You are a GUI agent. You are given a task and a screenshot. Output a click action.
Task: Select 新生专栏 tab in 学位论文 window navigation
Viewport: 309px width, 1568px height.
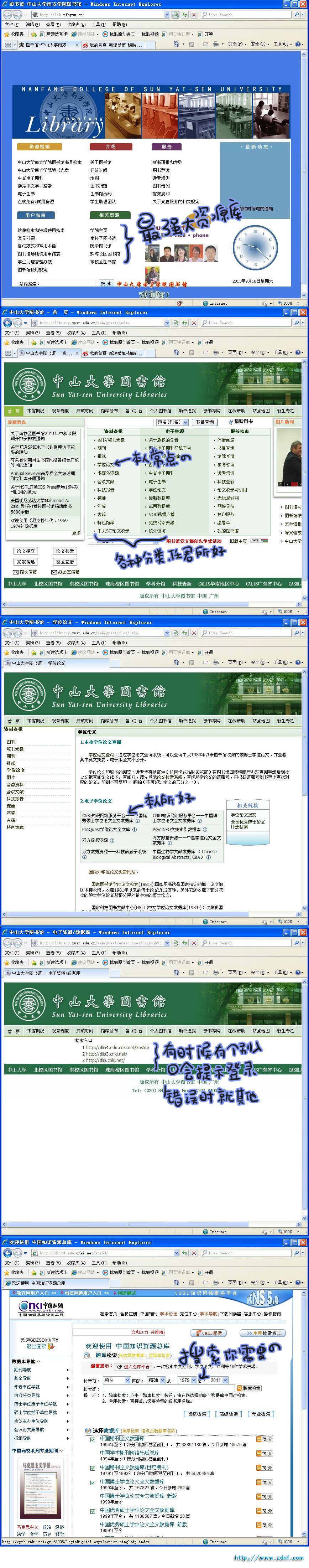(285, 721)
